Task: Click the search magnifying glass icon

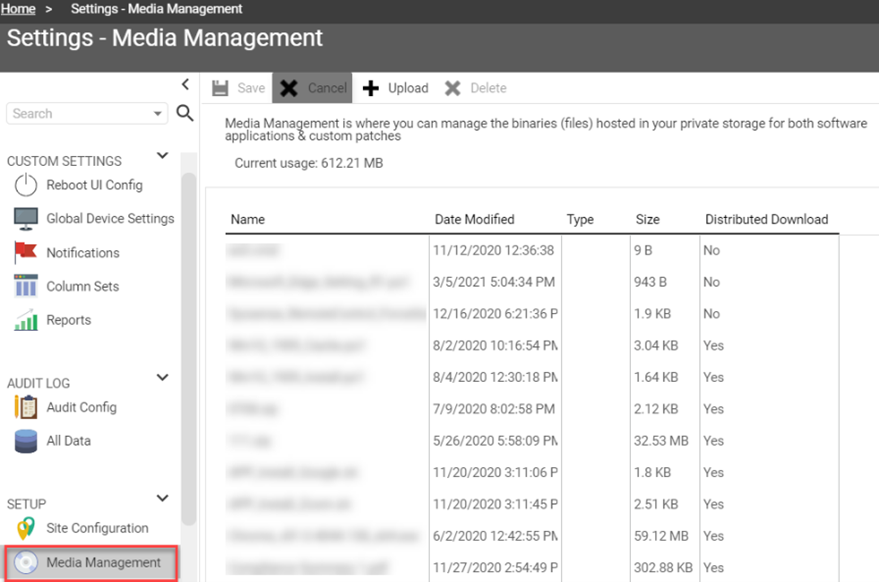Action: pos(185,113)
